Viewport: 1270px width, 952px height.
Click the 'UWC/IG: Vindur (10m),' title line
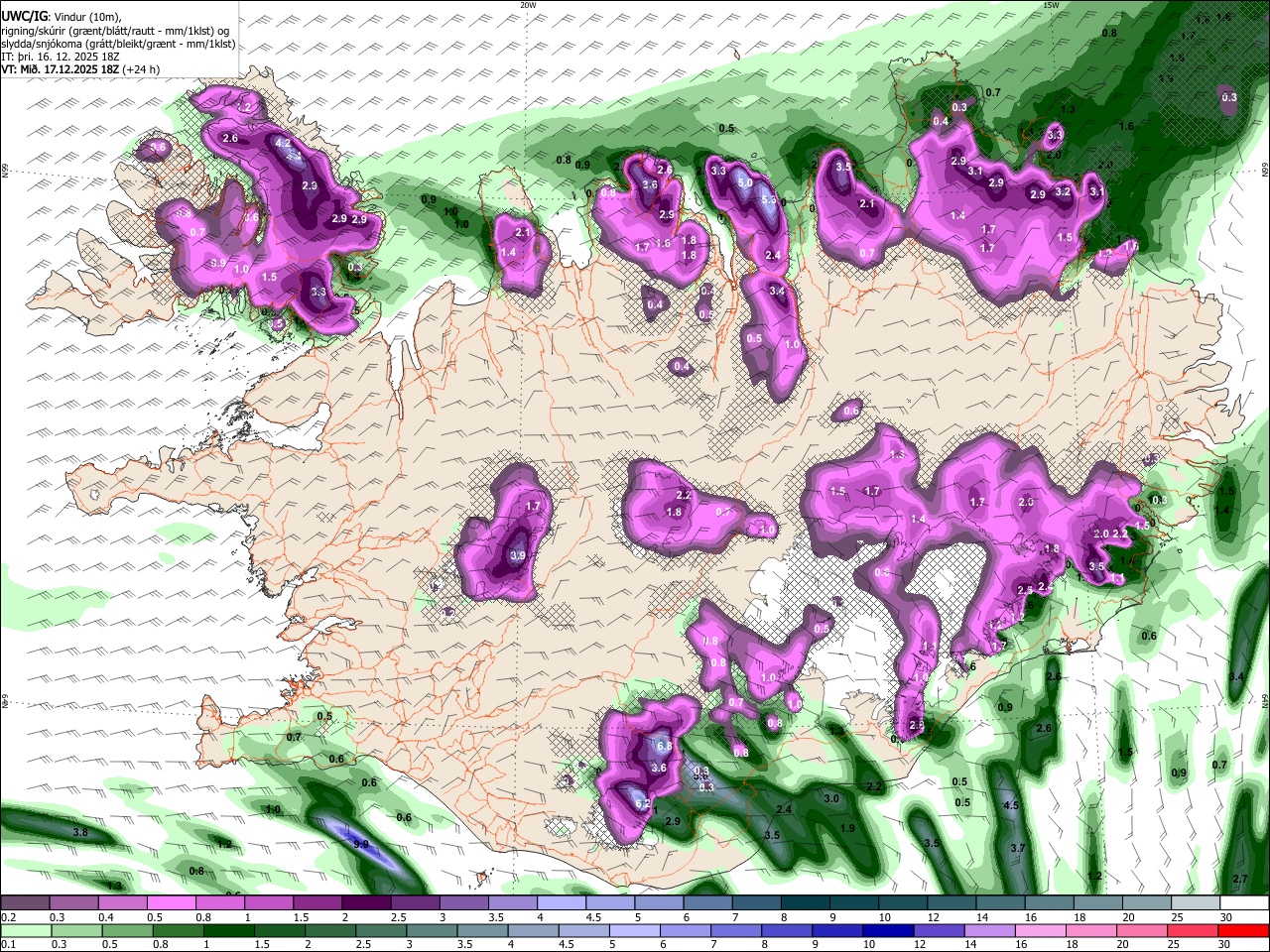[x=62, y=17]
